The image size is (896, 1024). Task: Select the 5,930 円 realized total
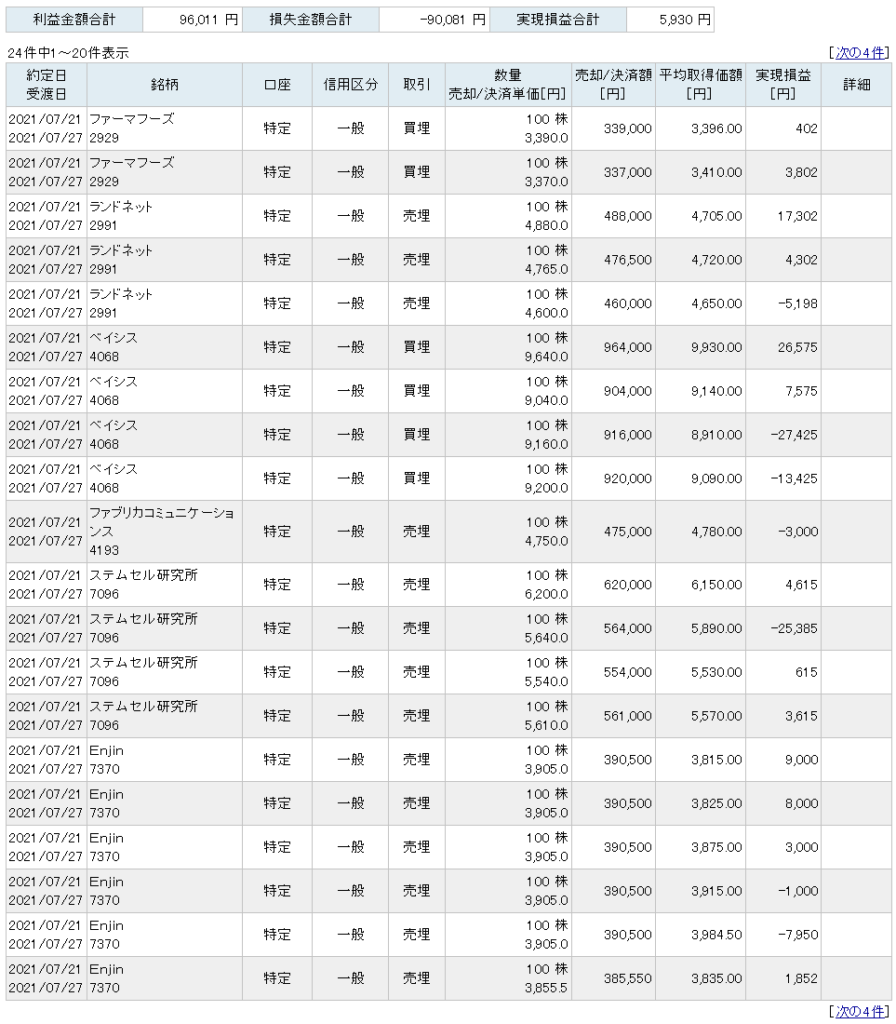(x=670, y=20)
